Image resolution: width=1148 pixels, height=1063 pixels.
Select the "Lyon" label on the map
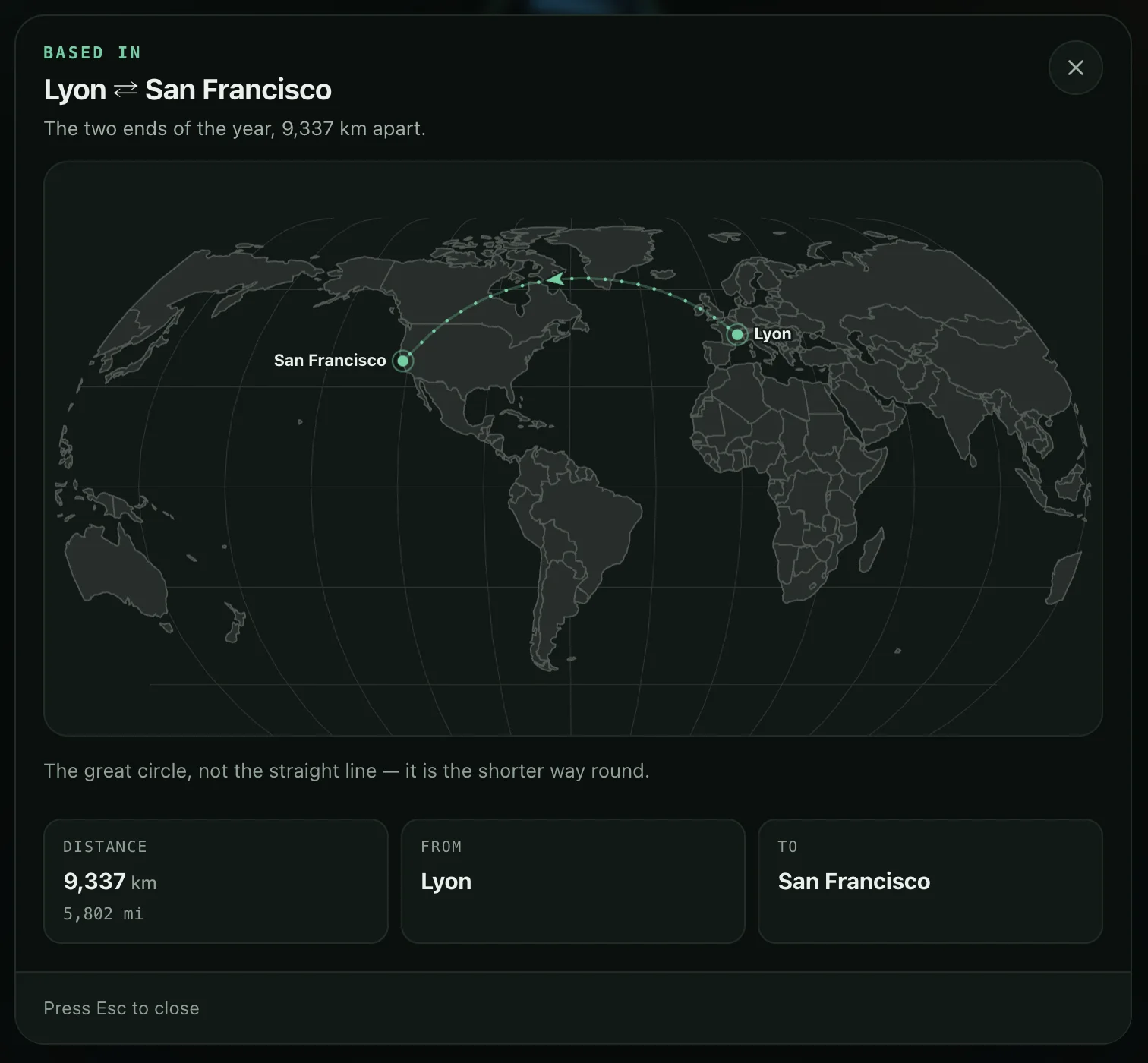(772, 334)
